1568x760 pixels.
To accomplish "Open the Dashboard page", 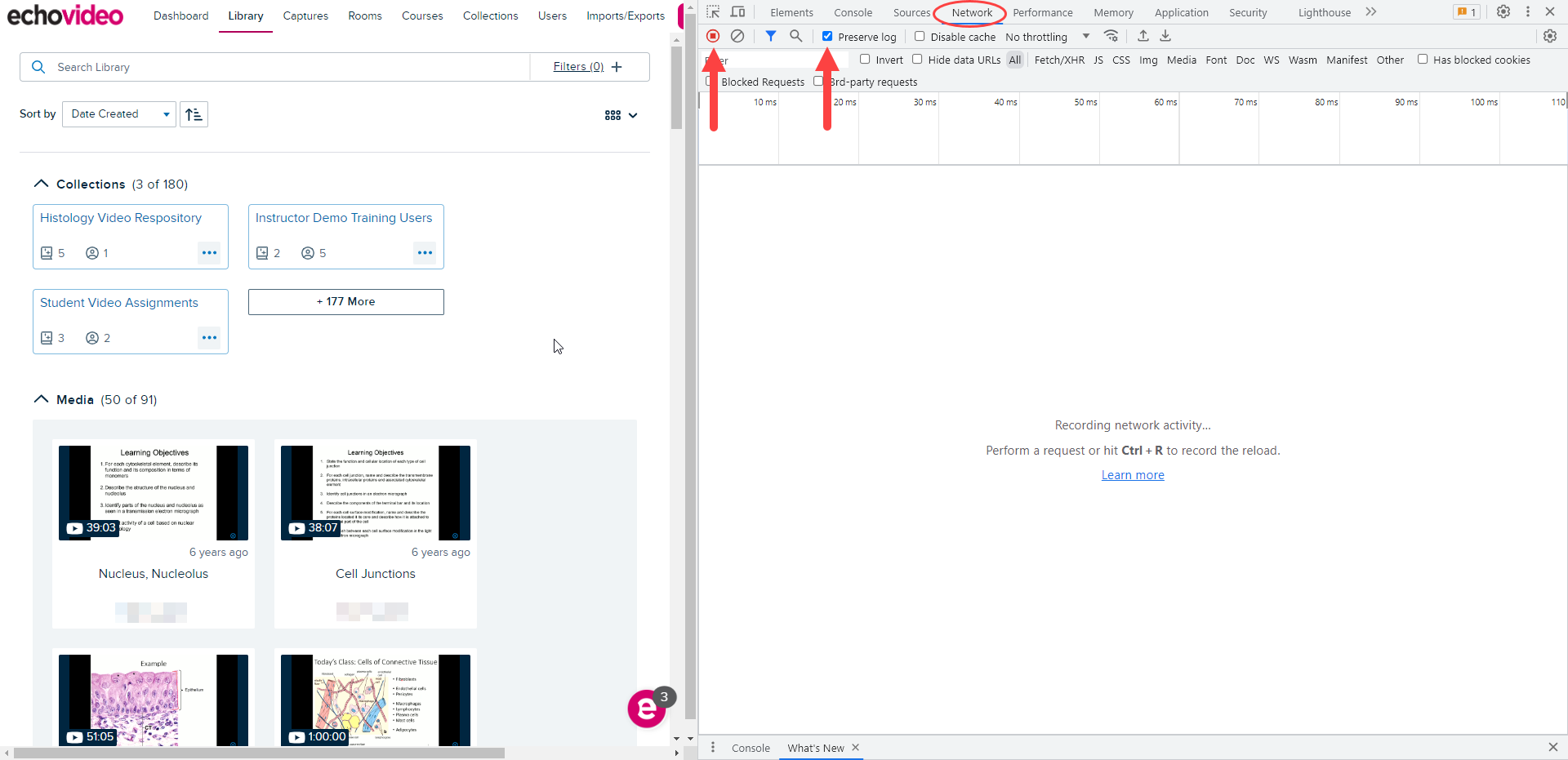I will (x=180, y=16).
